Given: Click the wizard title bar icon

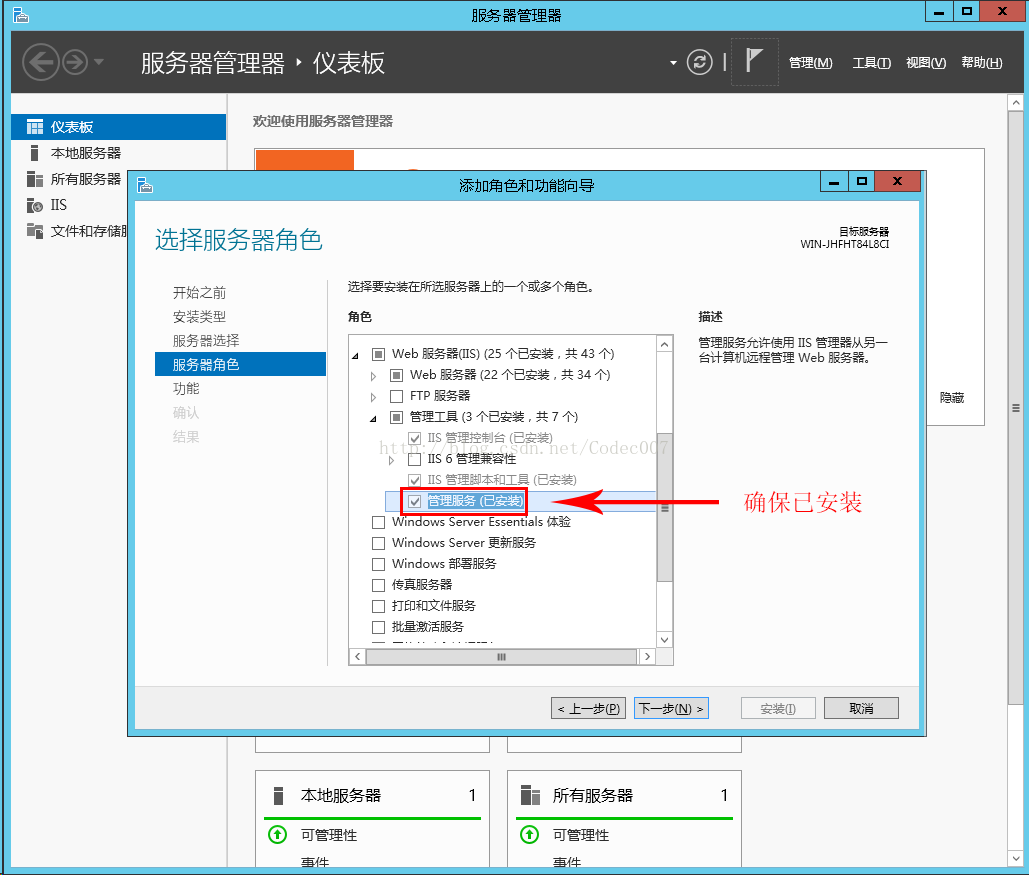Looking at the screenshot, I should (x=145, y=186).
